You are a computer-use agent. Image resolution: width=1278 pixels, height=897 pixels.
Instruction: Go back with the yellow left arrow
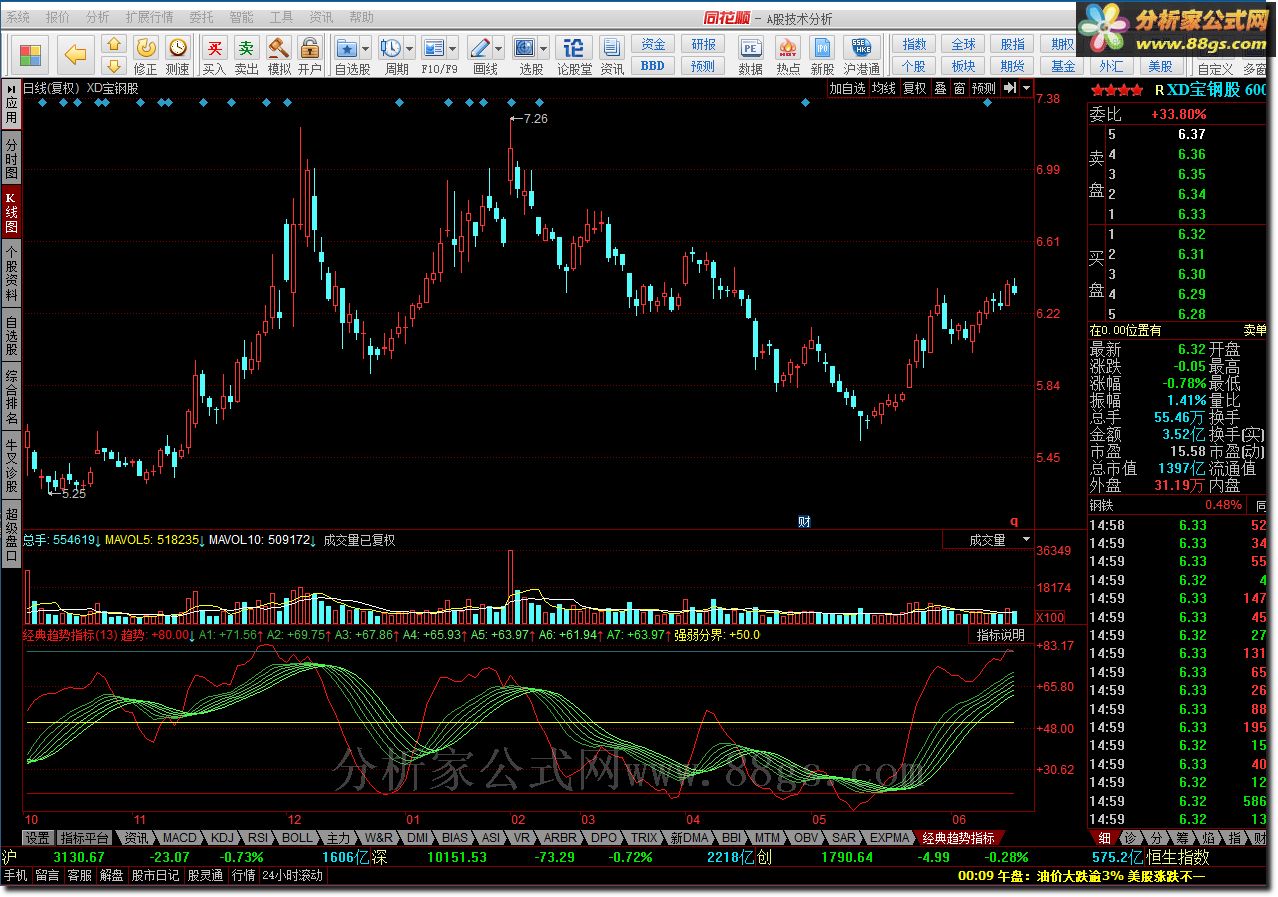pyautogui.click(x=76, y=55)
